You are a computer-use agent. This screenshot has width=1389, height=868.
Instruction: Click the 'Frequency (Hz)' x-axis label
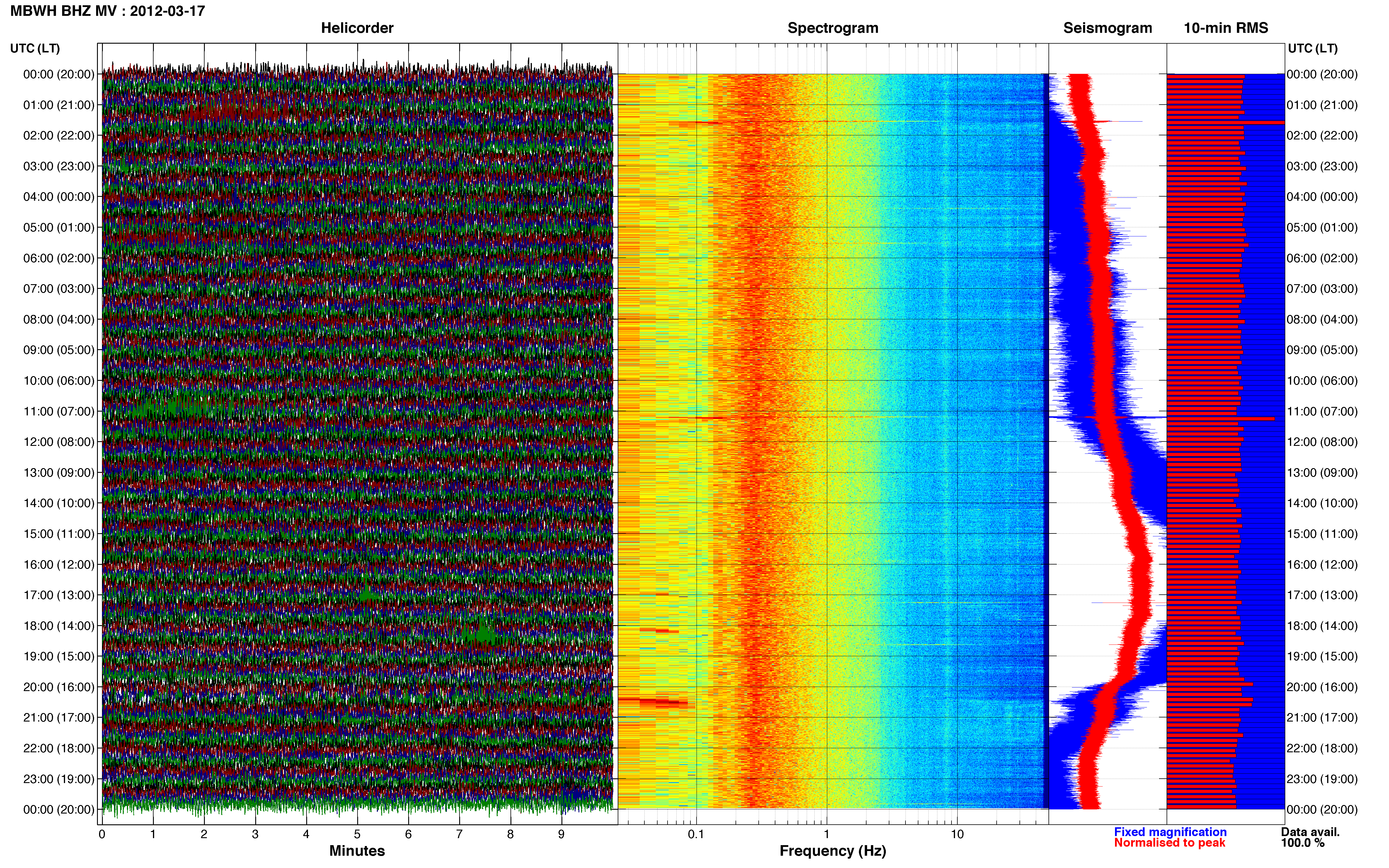point(833,851)
